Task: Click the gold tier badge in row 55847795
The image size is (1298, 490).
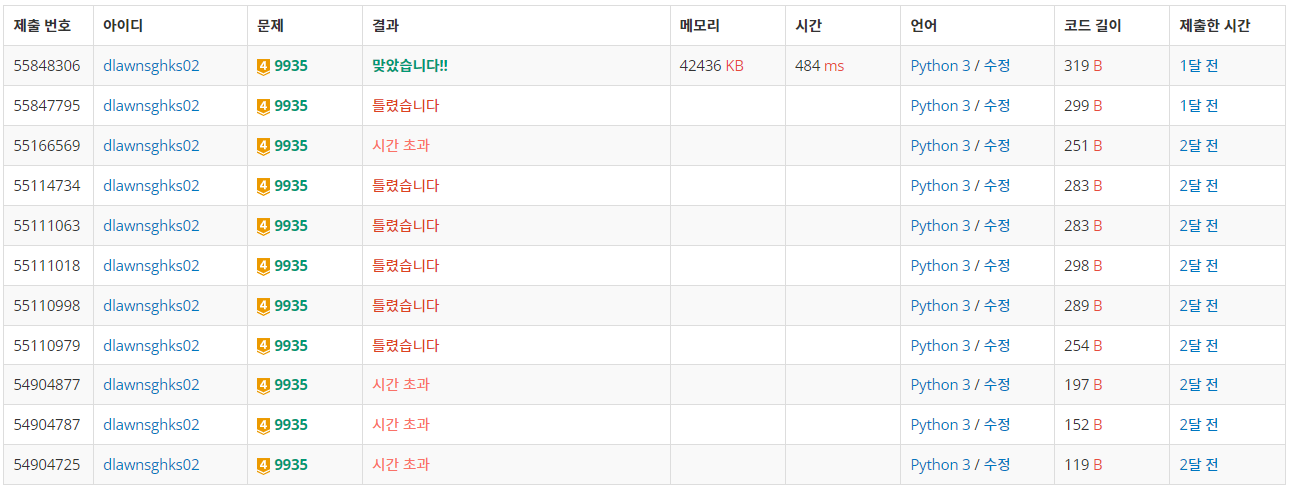Action: [264, 106]
